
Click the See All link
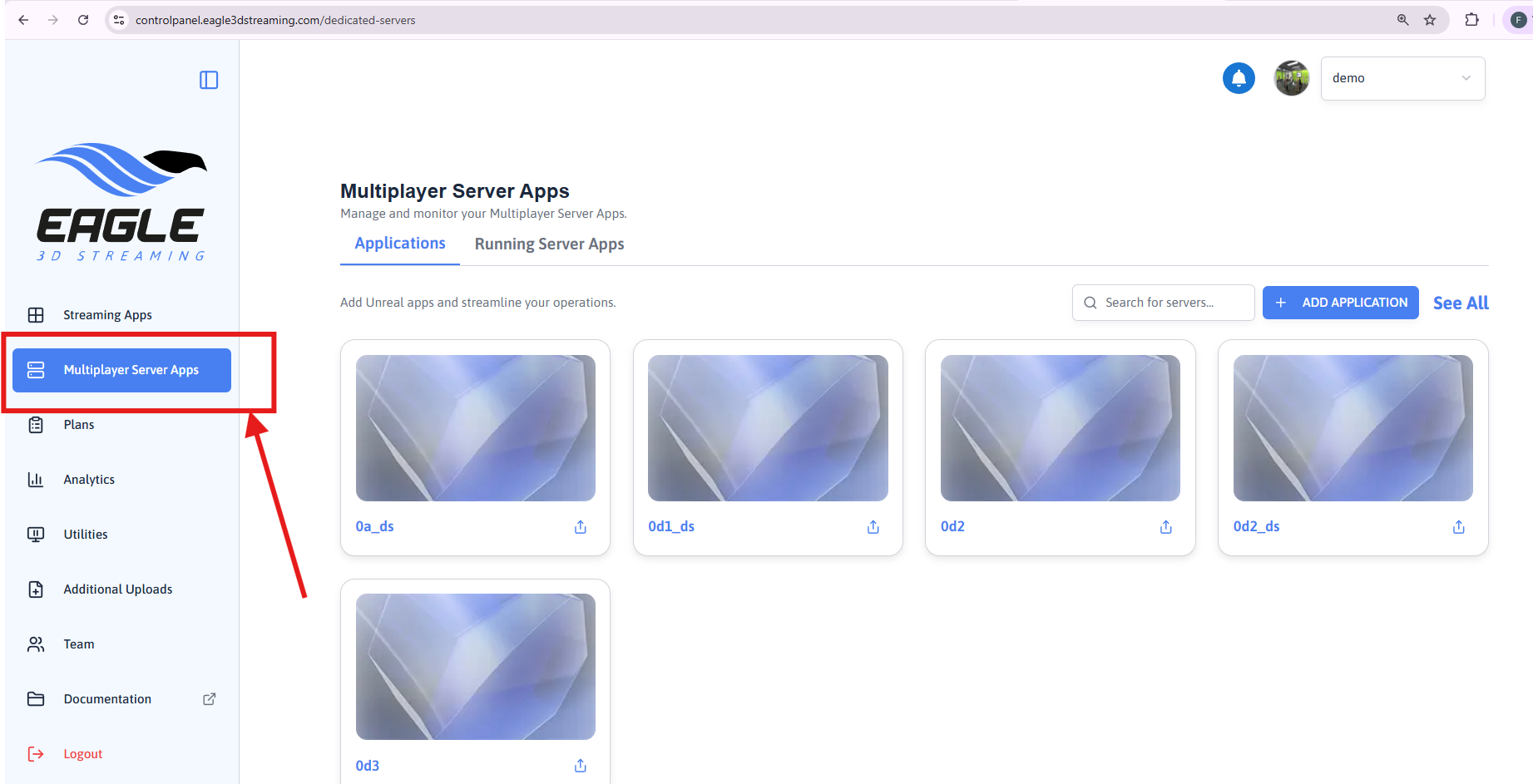(1460, 303)
